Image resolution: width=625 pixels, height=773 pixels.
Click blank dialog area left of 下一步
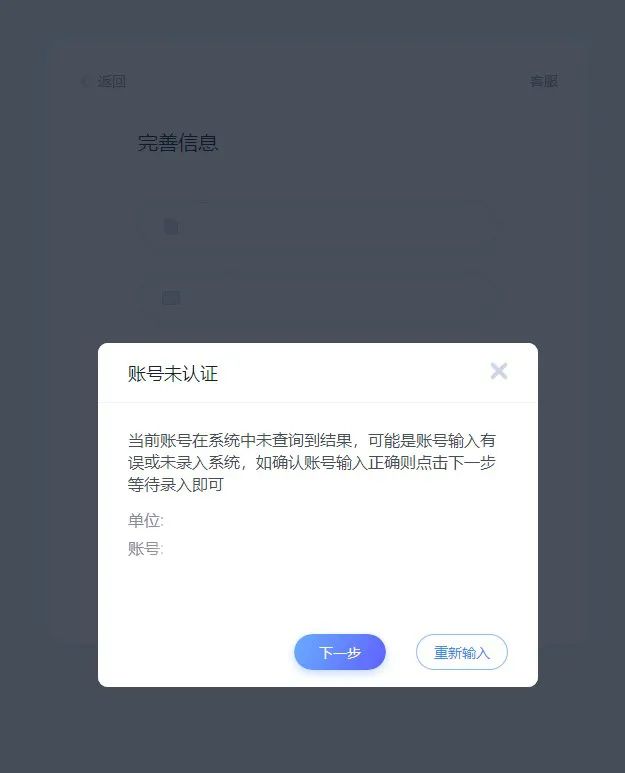(197, 652)
